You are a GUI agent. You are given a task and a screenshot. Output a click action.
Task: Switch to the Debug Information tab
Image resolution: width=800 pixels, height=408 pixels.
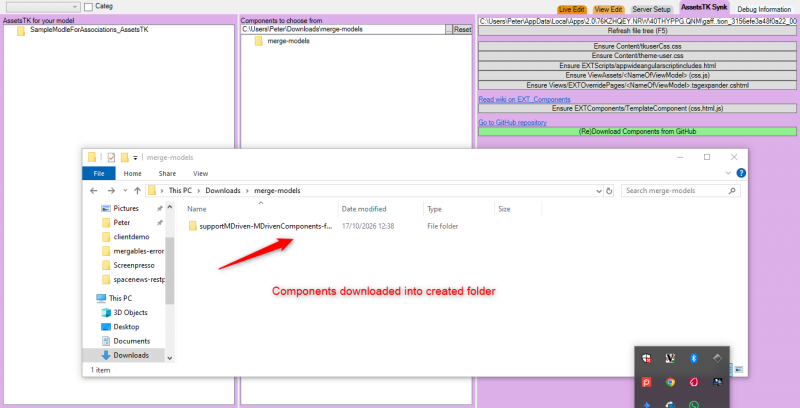764,9
